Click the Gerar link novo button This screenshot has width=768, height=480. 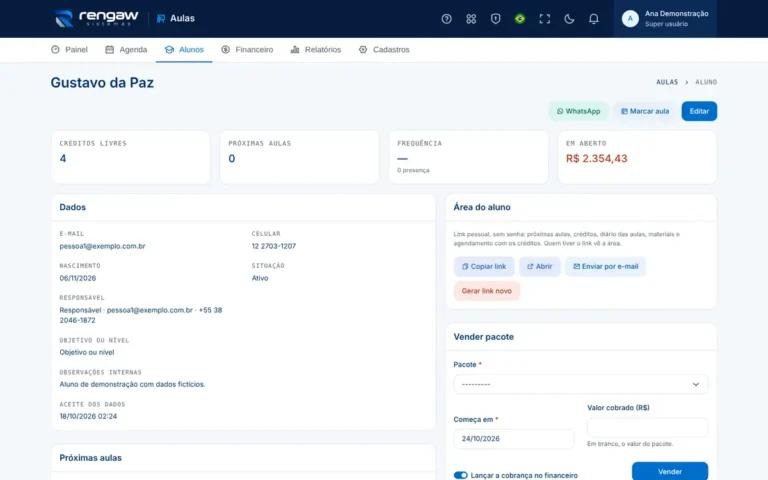[486, 291]
